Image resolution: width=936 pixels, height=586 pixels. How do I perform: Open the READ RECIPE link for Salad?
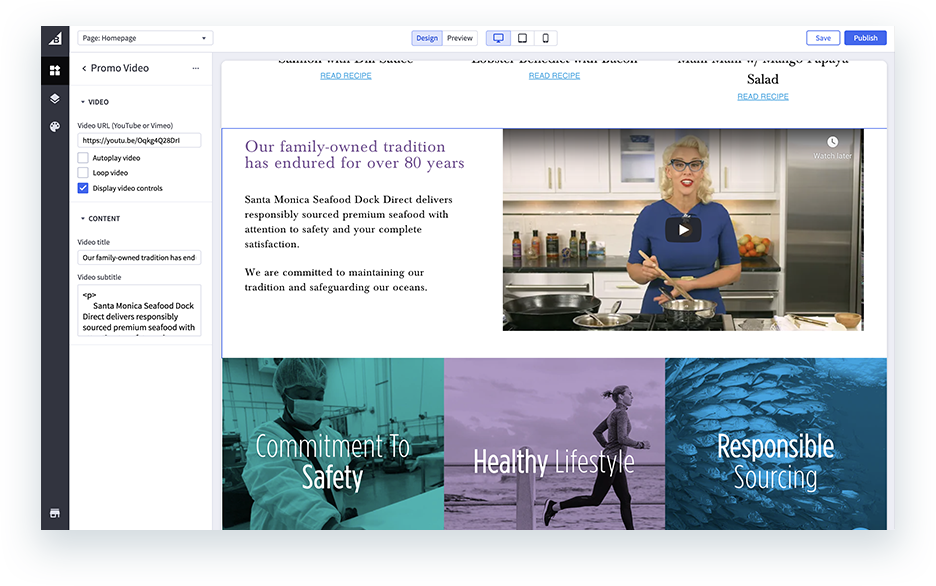pyautogui.click(x=762, y=95)
